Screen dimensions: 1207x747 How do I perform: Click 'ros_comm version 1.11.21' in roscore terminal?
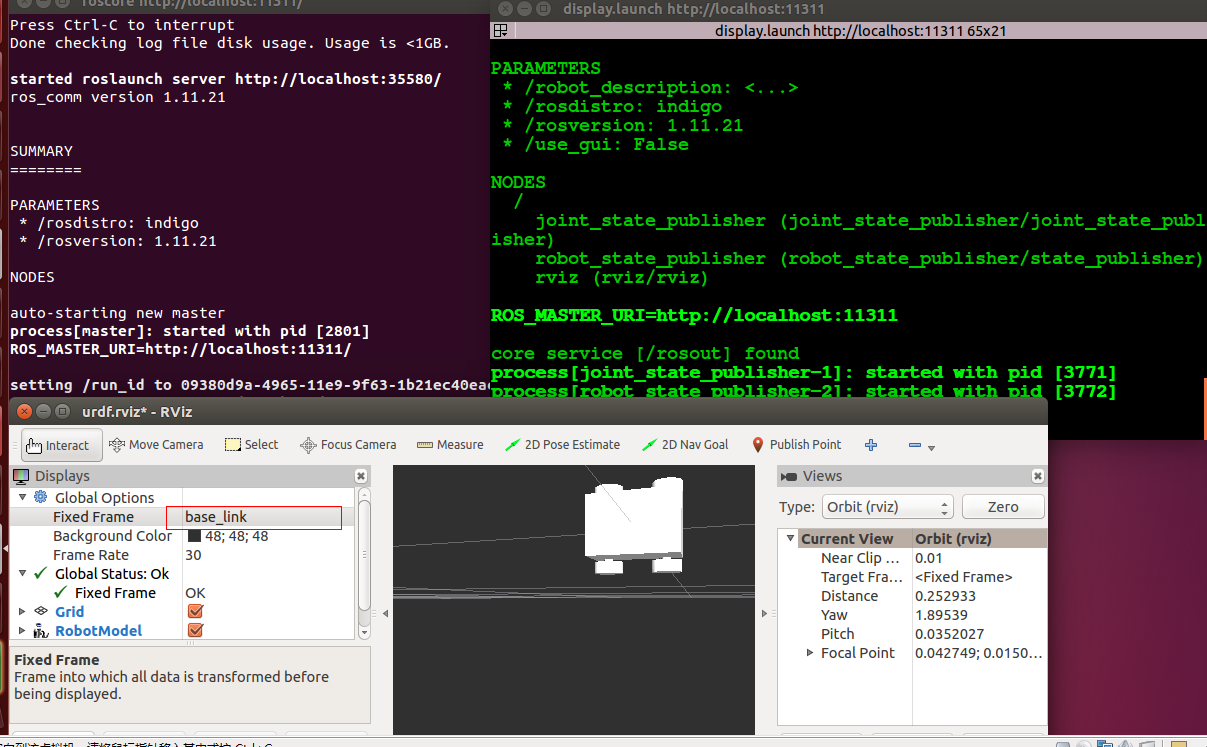[x=117, y=97]
